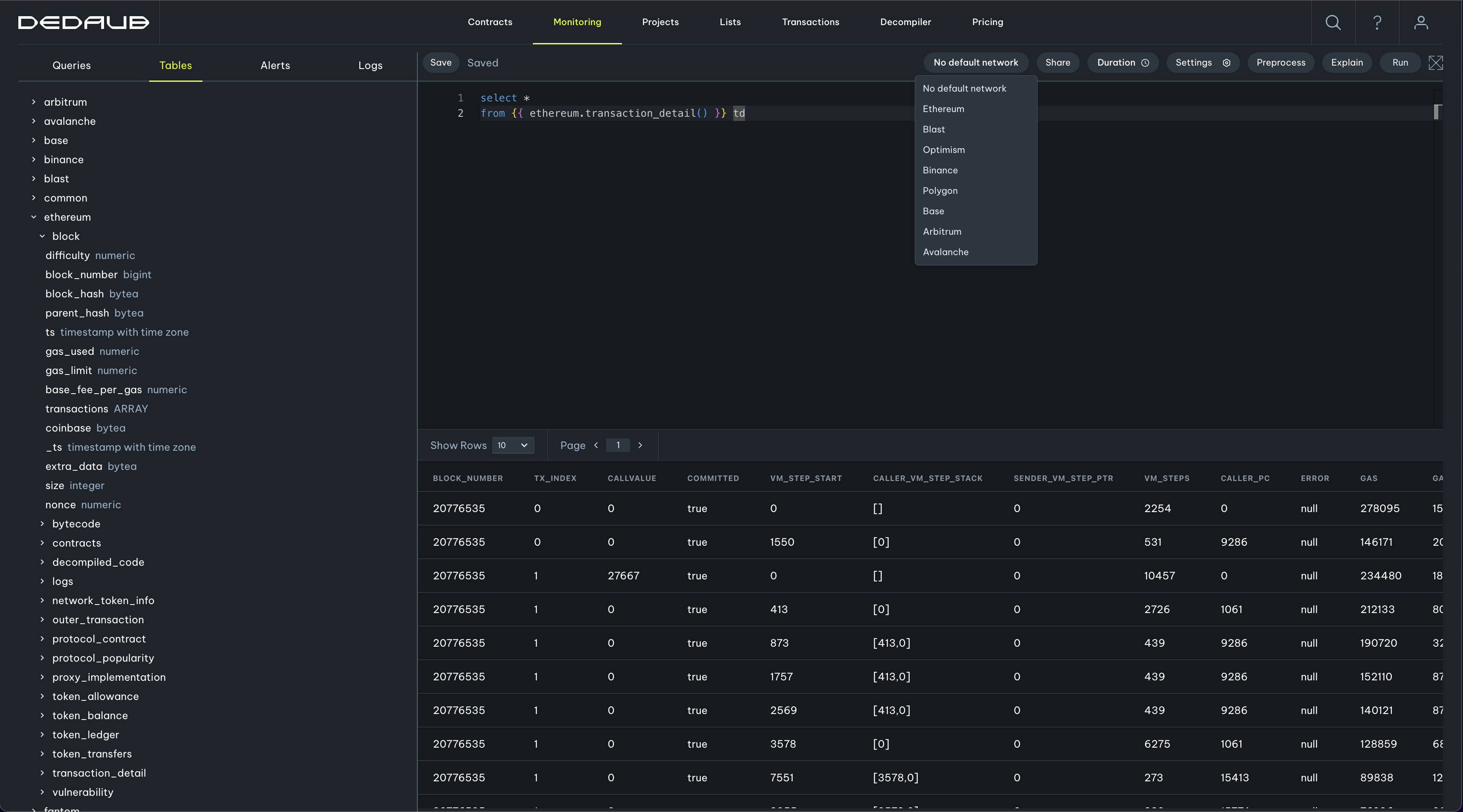Viewport: 1463px width, 812px height.
Task: Click the Dedaub logo
Action: tap(84, 22)
